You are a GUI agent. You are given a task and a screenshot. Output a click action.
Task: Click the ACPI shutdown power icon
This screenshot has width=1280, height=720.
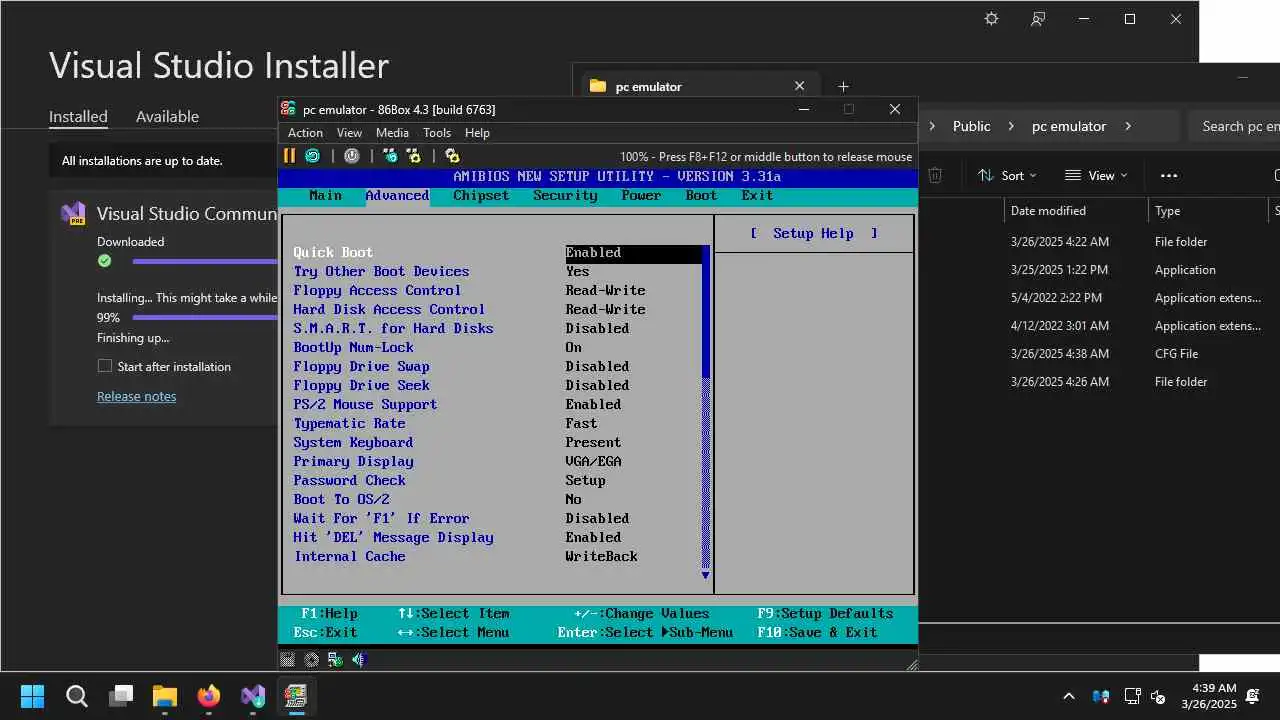coord(352,156)
